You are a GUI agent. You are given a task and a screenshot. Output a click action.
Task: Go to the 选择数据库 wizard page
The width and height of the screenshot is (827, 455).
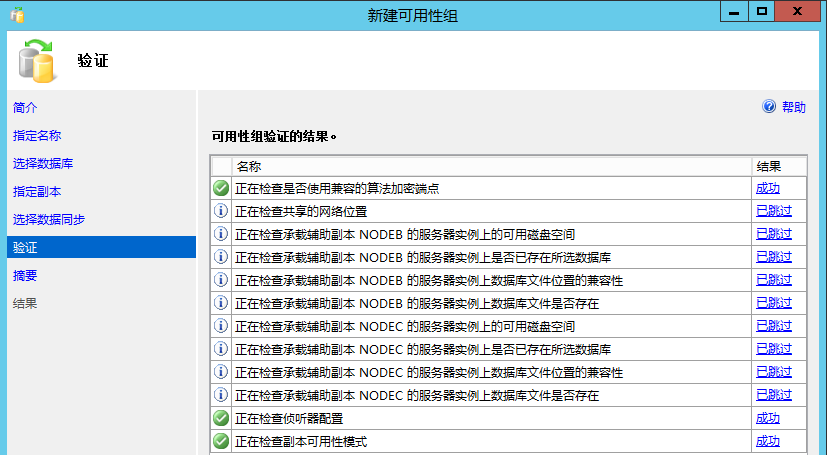click(x=43, y=163)
